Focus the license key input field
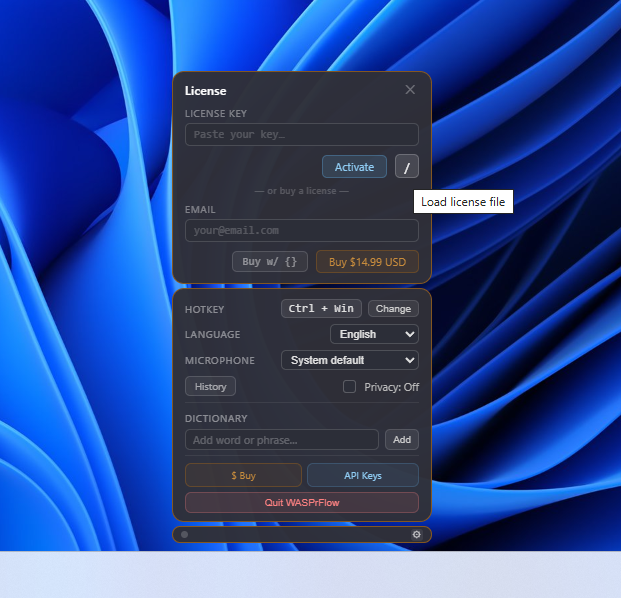621x598 pixels. (x=302, y=134)
